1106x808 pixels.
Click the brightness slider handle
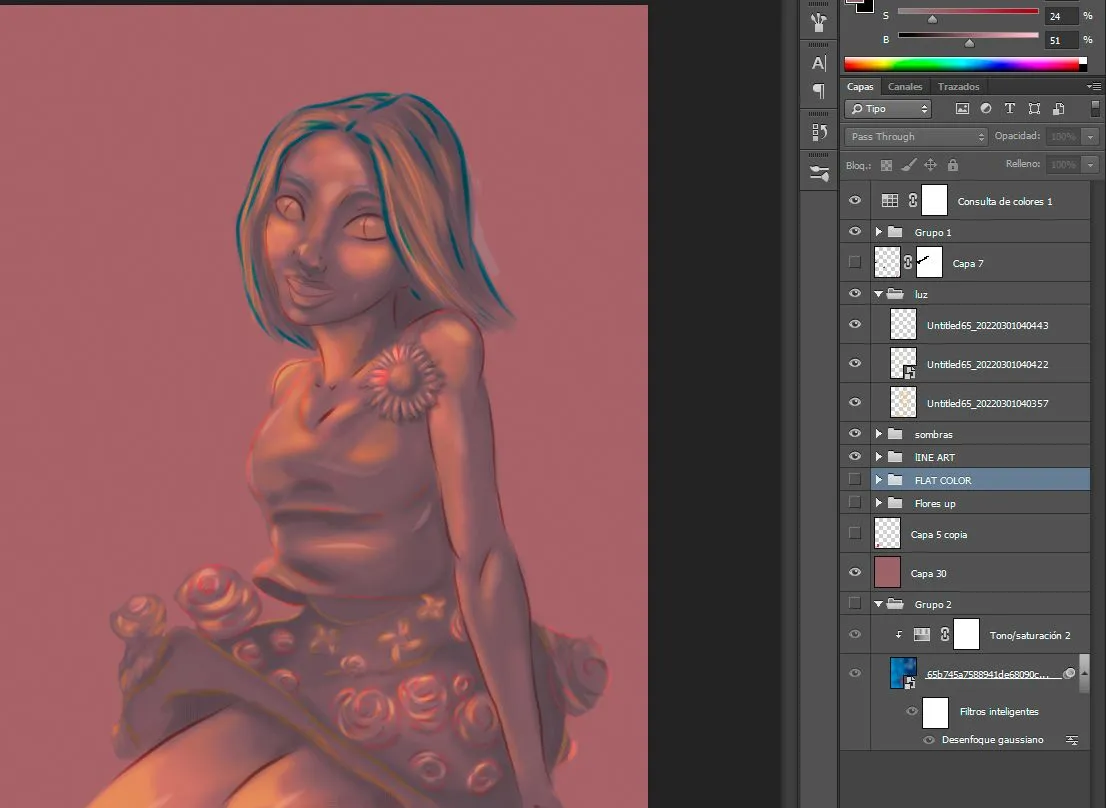point(969,43)
